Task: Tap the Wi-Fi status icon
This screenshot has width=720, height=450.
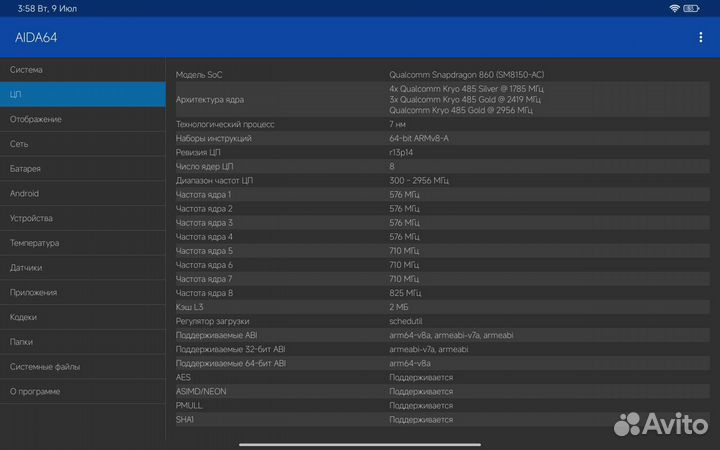Action: click(x=675, y=8)
